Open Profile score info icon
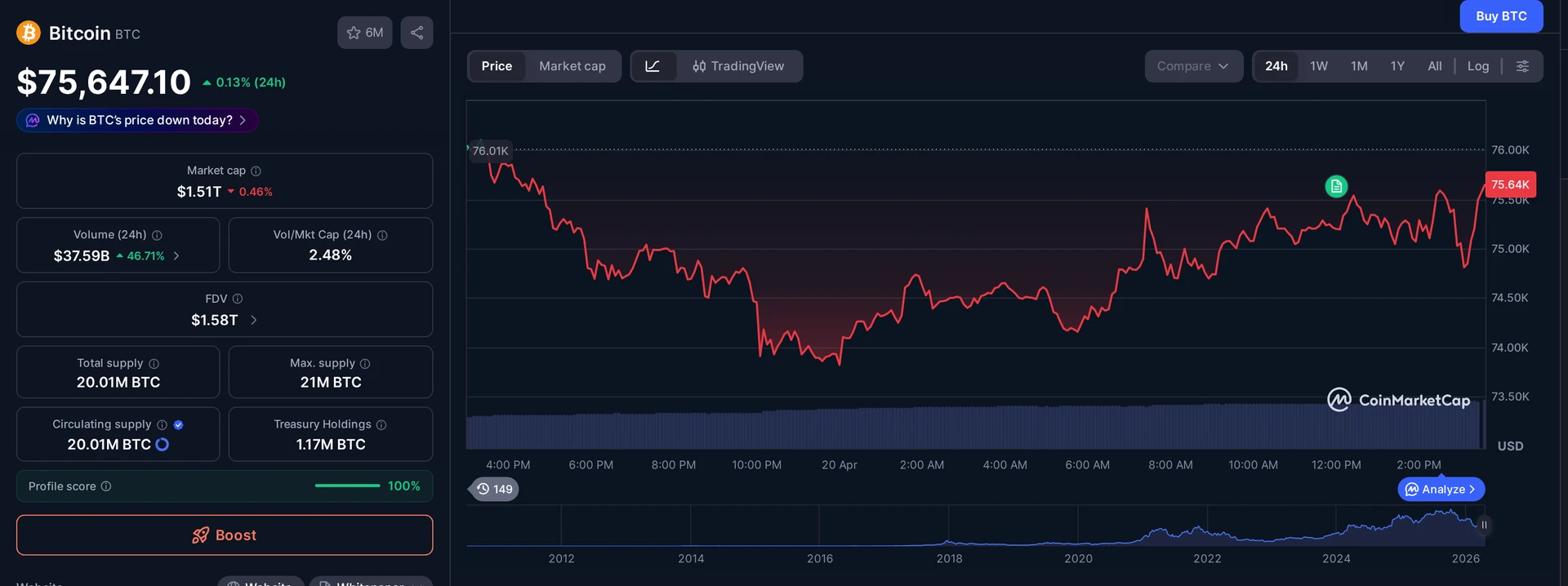This screenshot has width=1568, height=586. [106, 486]
